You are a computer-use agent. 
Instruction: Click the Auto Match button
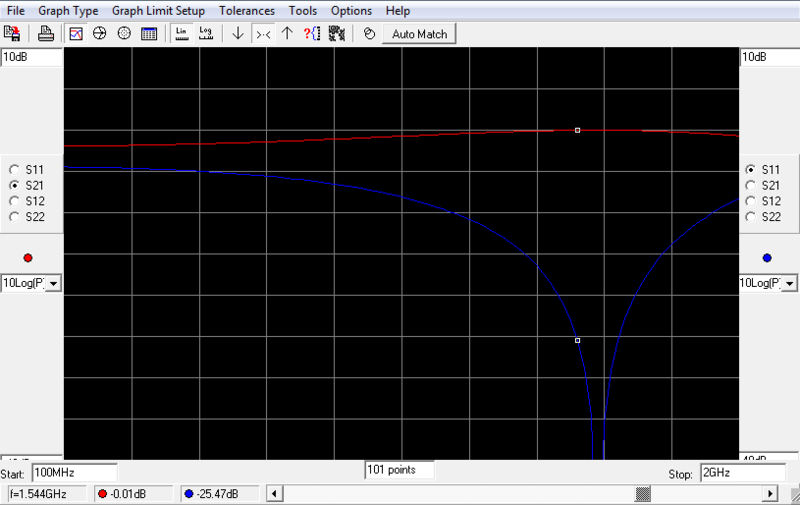tap(419, 34)
